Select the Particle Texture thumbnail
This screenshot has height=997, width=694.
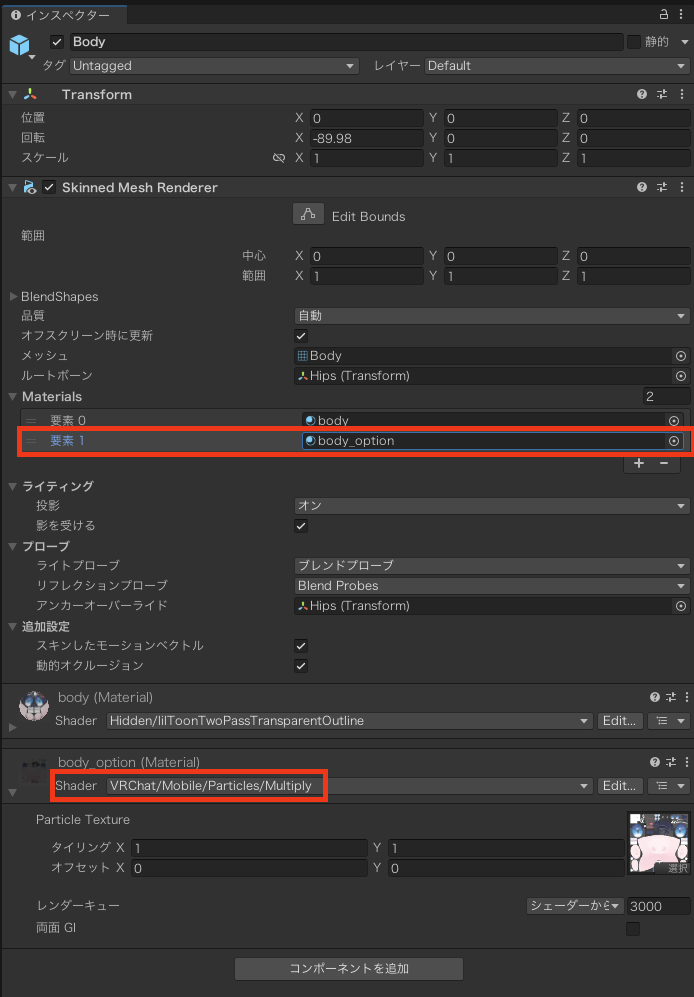[x=657, y=840]
